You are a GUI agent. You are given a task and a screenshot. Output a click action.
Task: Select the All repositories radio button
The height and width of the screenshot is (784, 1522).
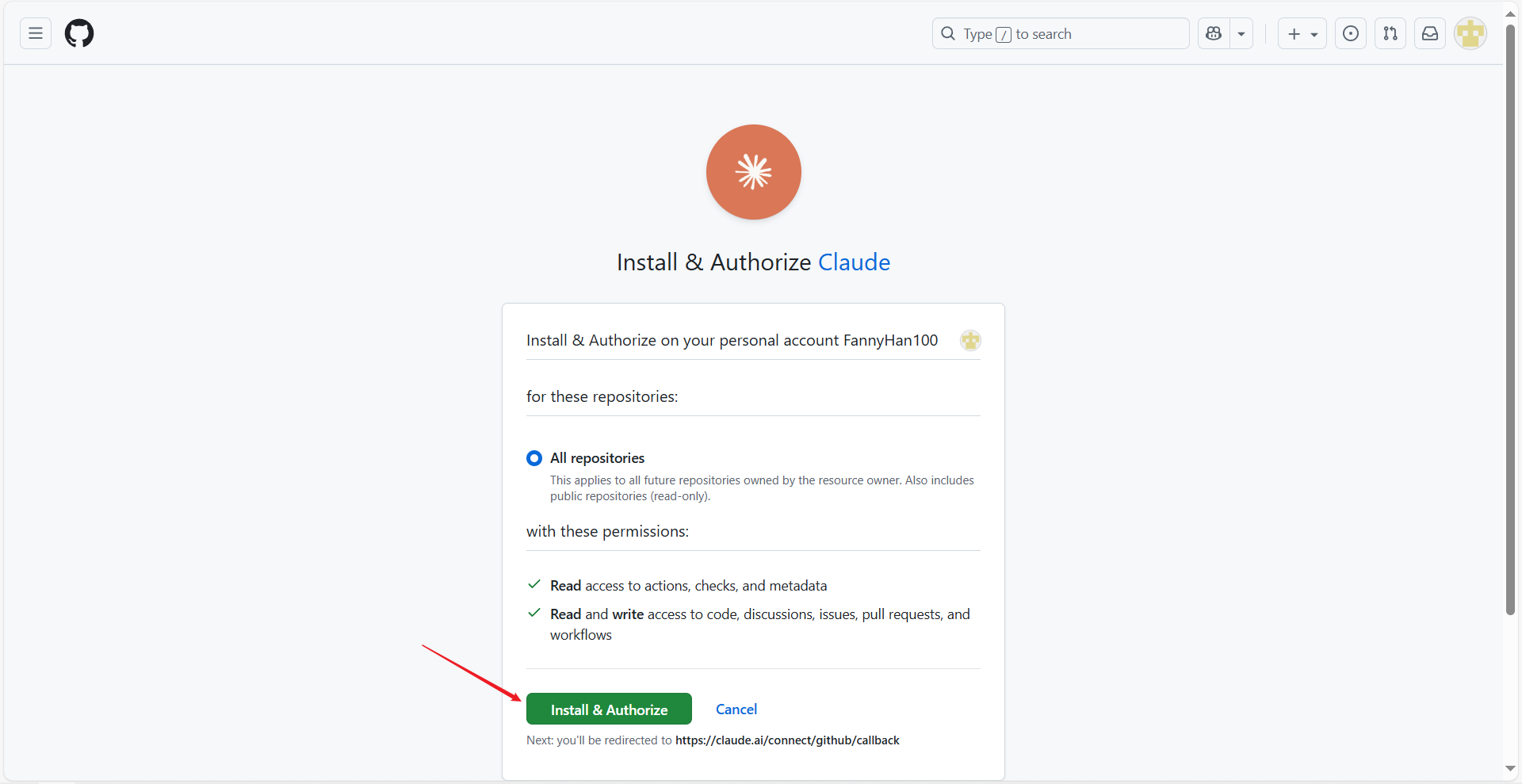(x=534, y=458)
